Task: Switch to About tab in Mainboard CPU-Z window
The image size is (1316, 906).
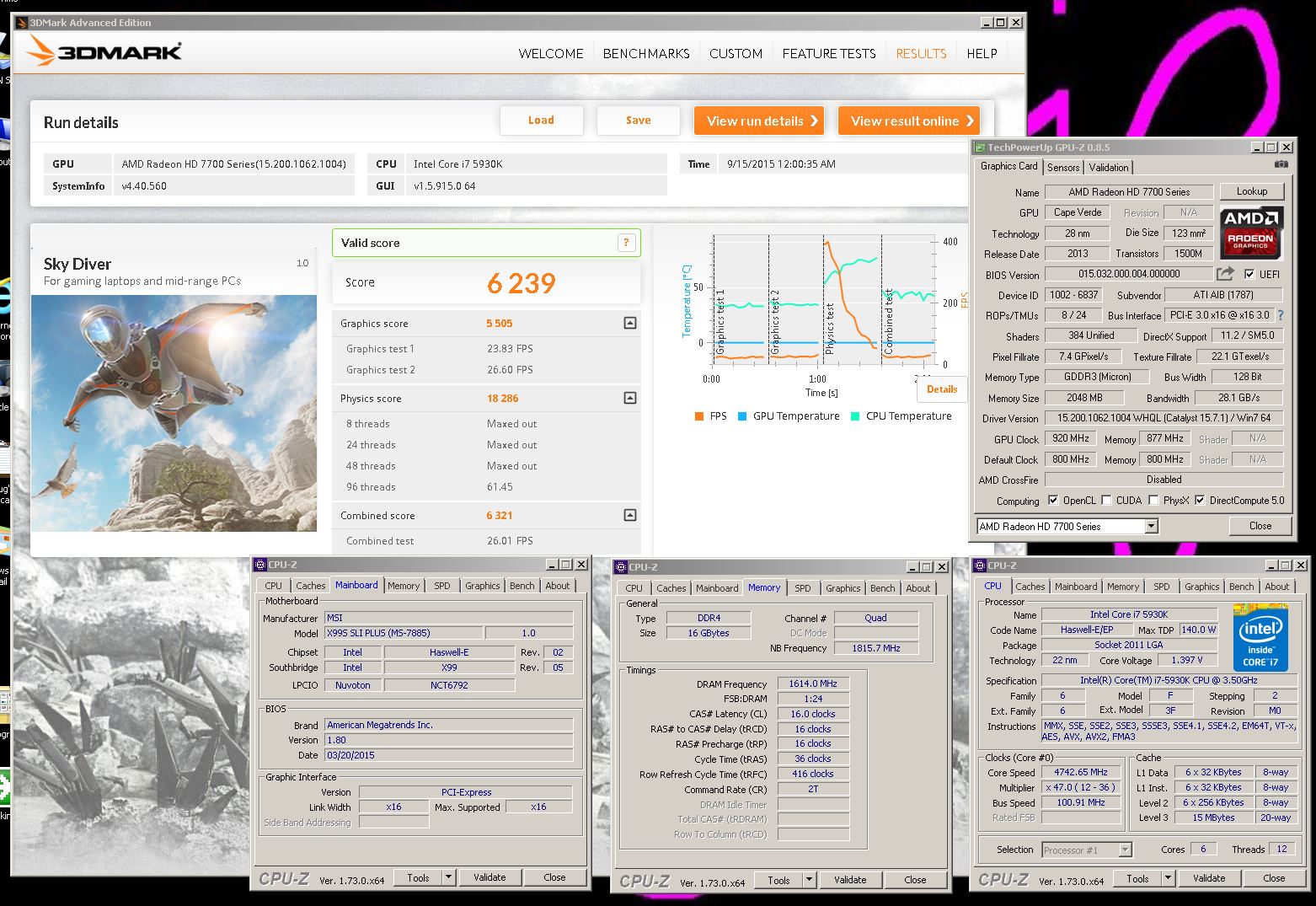Action: 558,586
